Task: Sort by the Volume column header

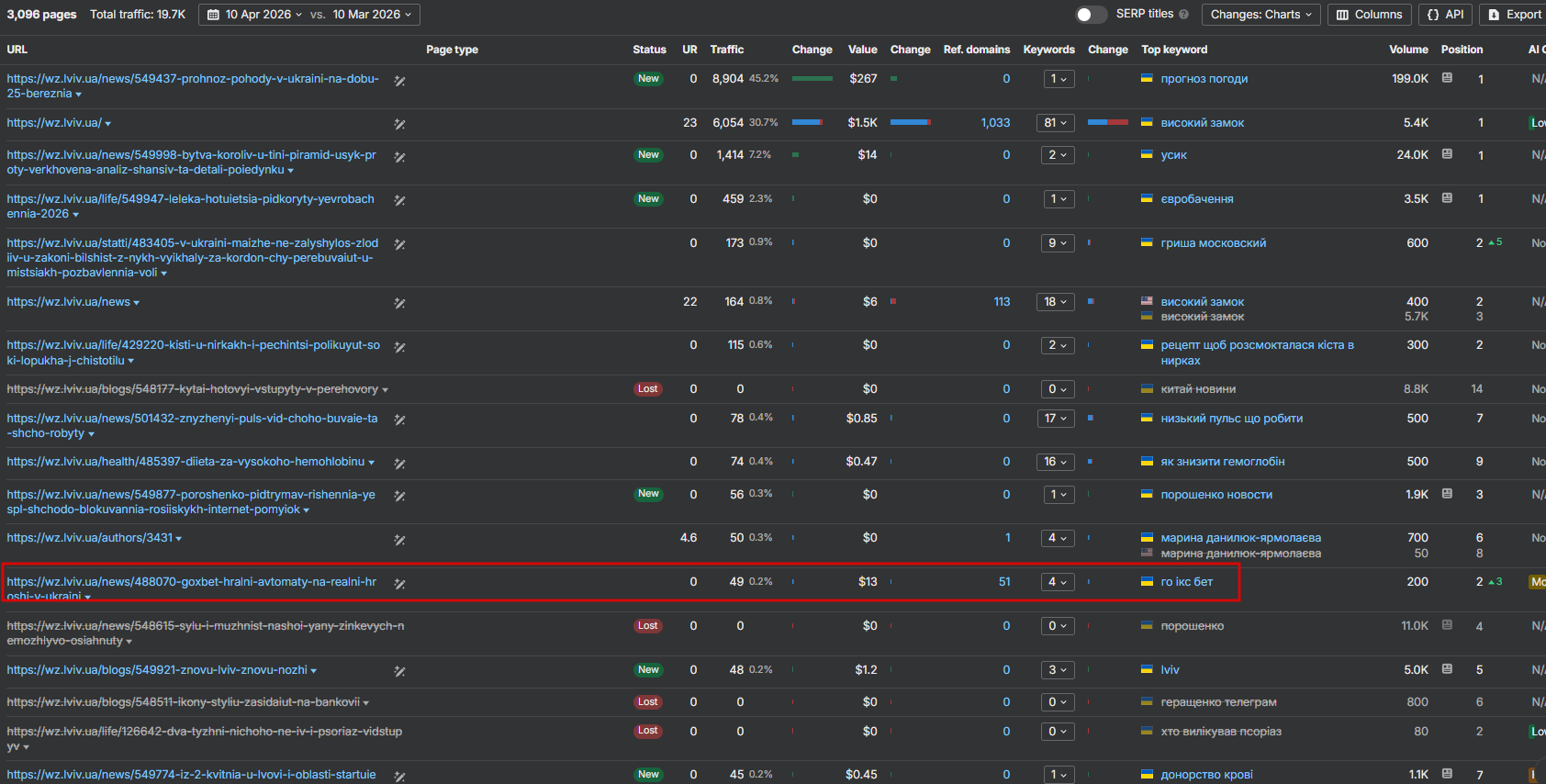Action: (x=1408, y=50)
